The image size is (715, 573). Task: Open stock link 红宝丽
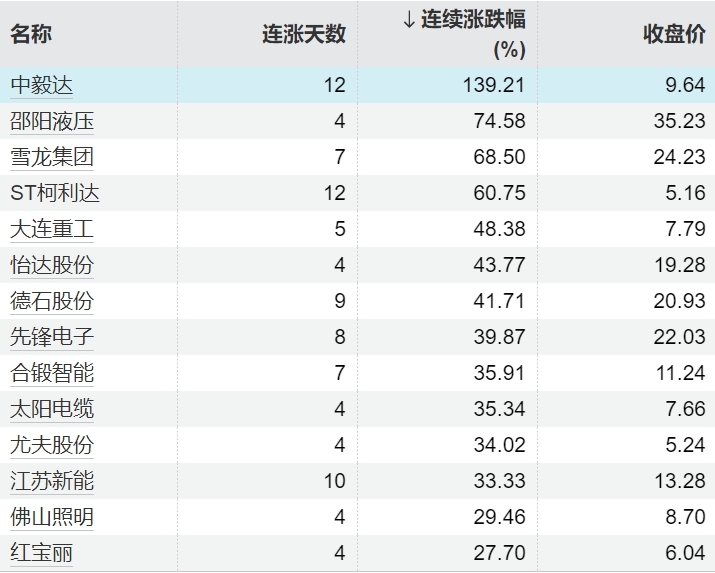point(42,553)
